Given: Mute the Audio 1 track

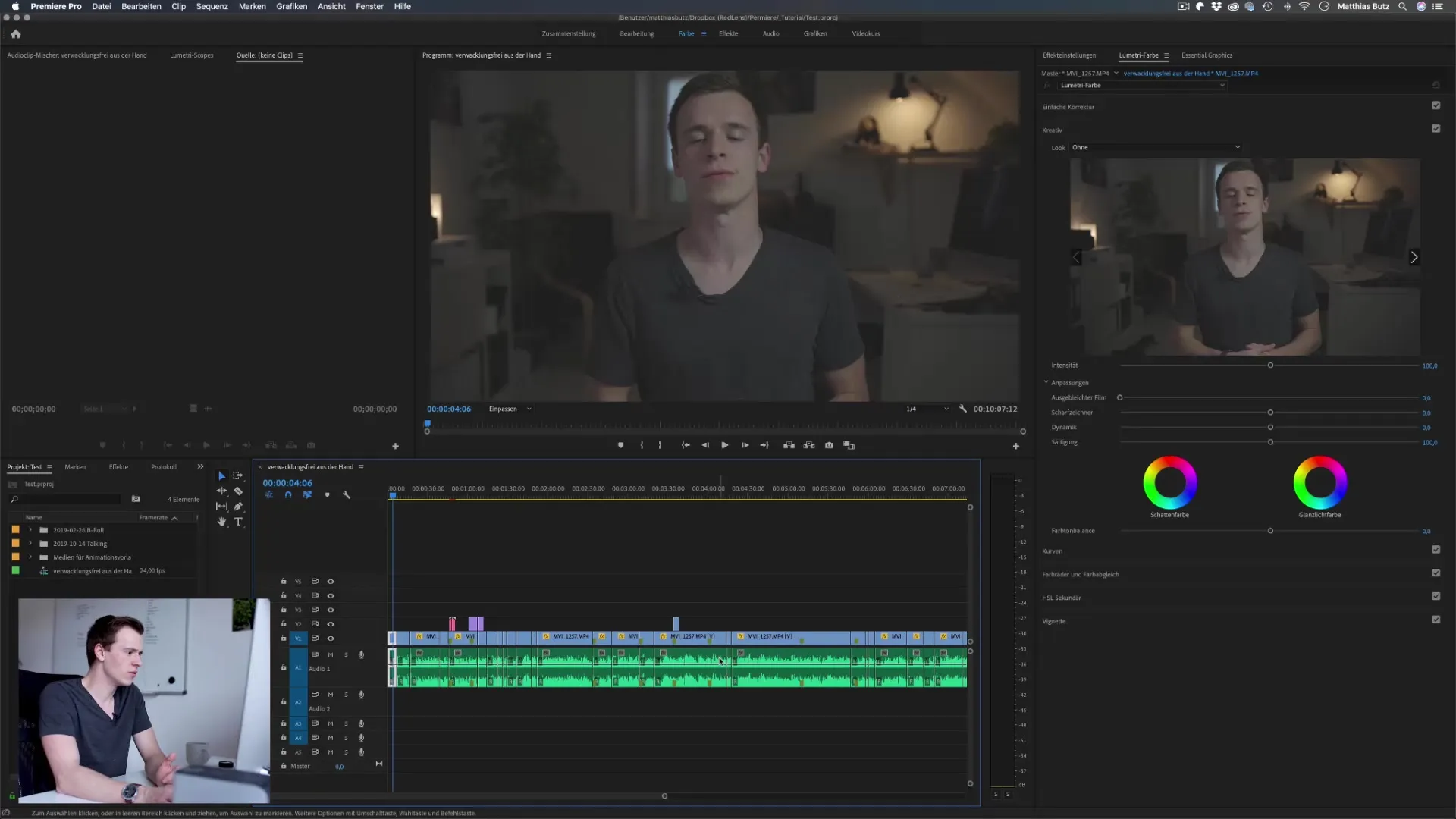Looking at the screenshot, I should click(331, 654).
